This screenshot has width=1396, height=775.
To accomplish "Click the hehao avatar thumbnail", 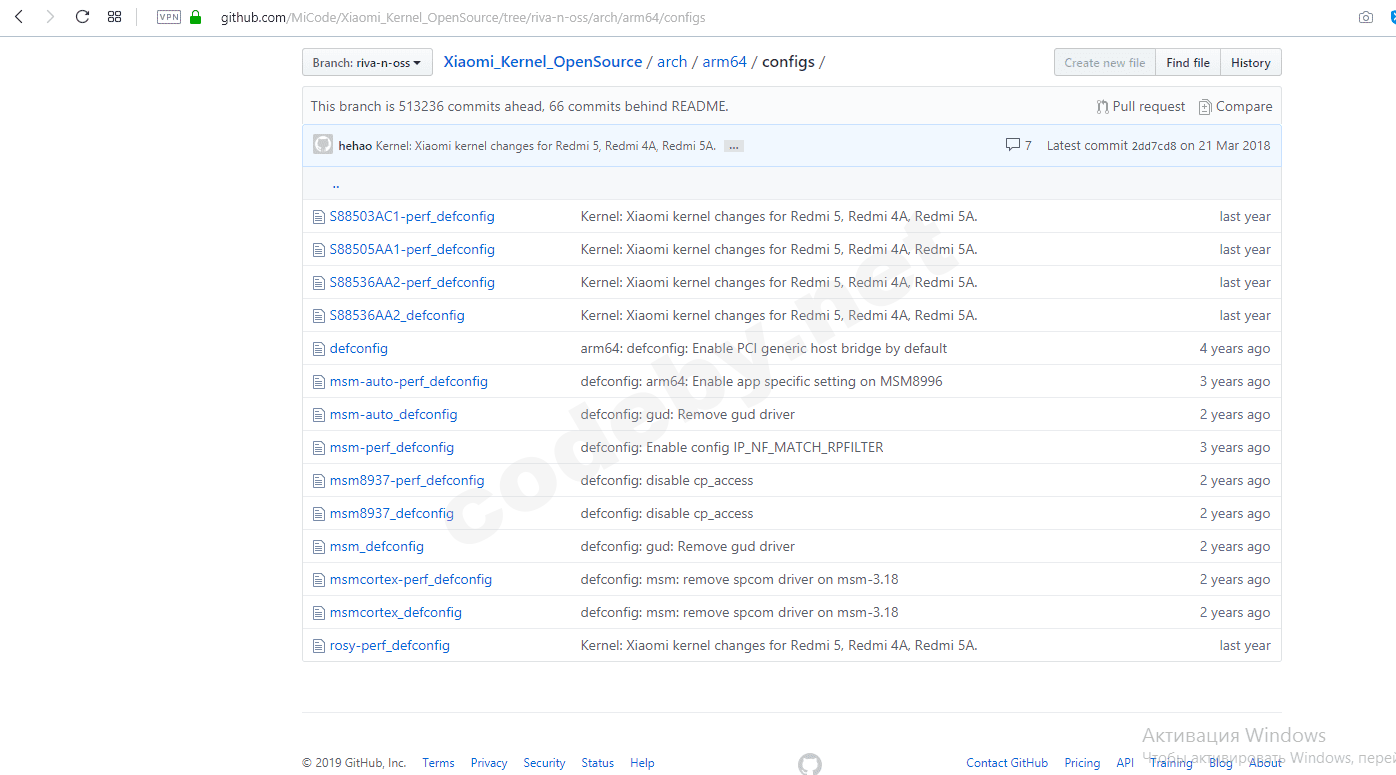I will [x=323, y=145].
